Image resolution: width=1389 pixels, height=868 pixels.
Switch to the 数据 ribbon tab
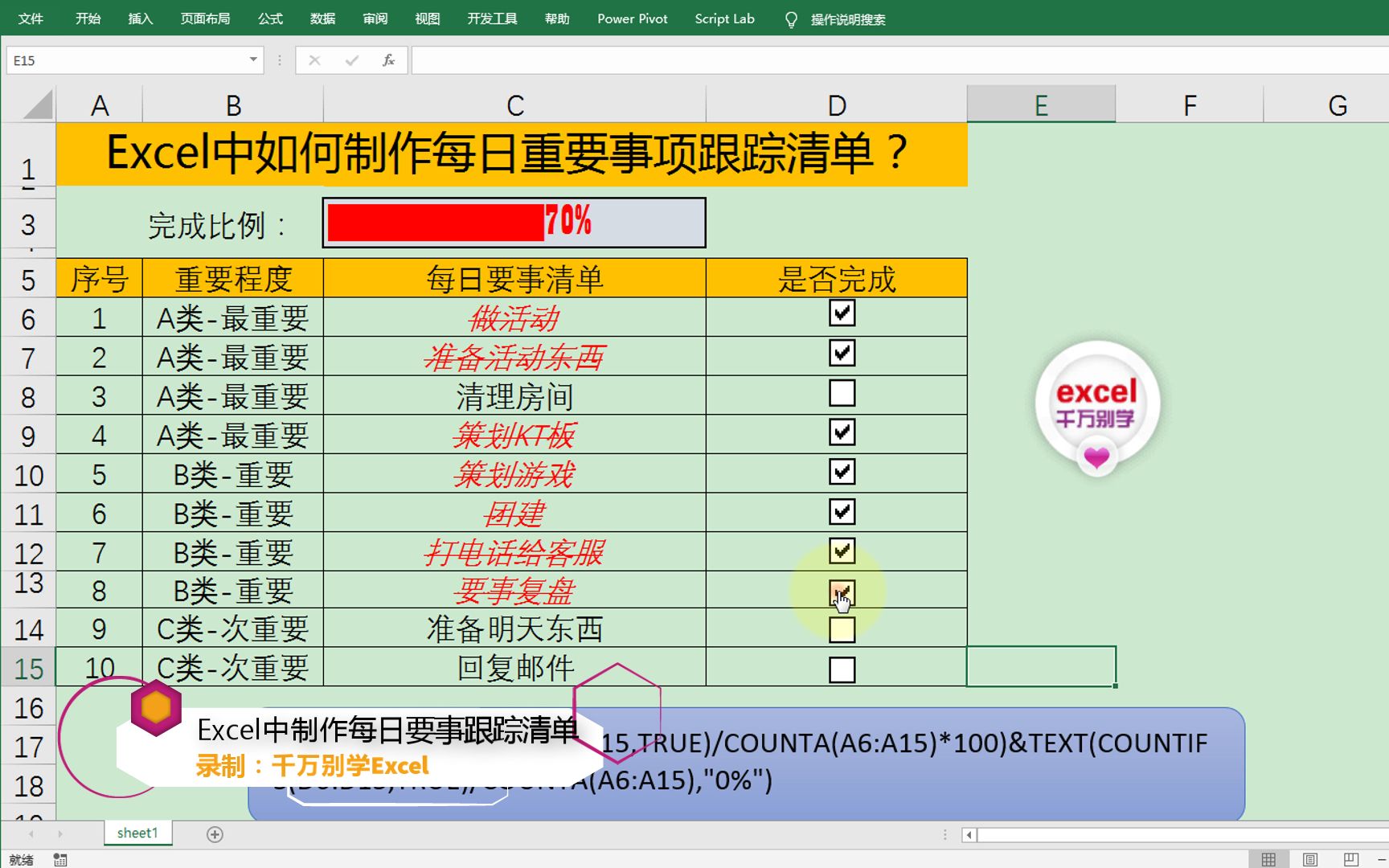322,18
